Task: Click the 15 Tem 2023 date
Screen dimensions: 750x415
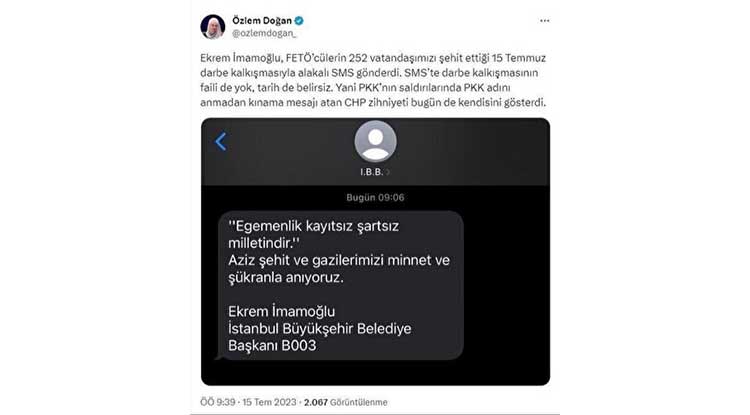Action: [269, 402]
